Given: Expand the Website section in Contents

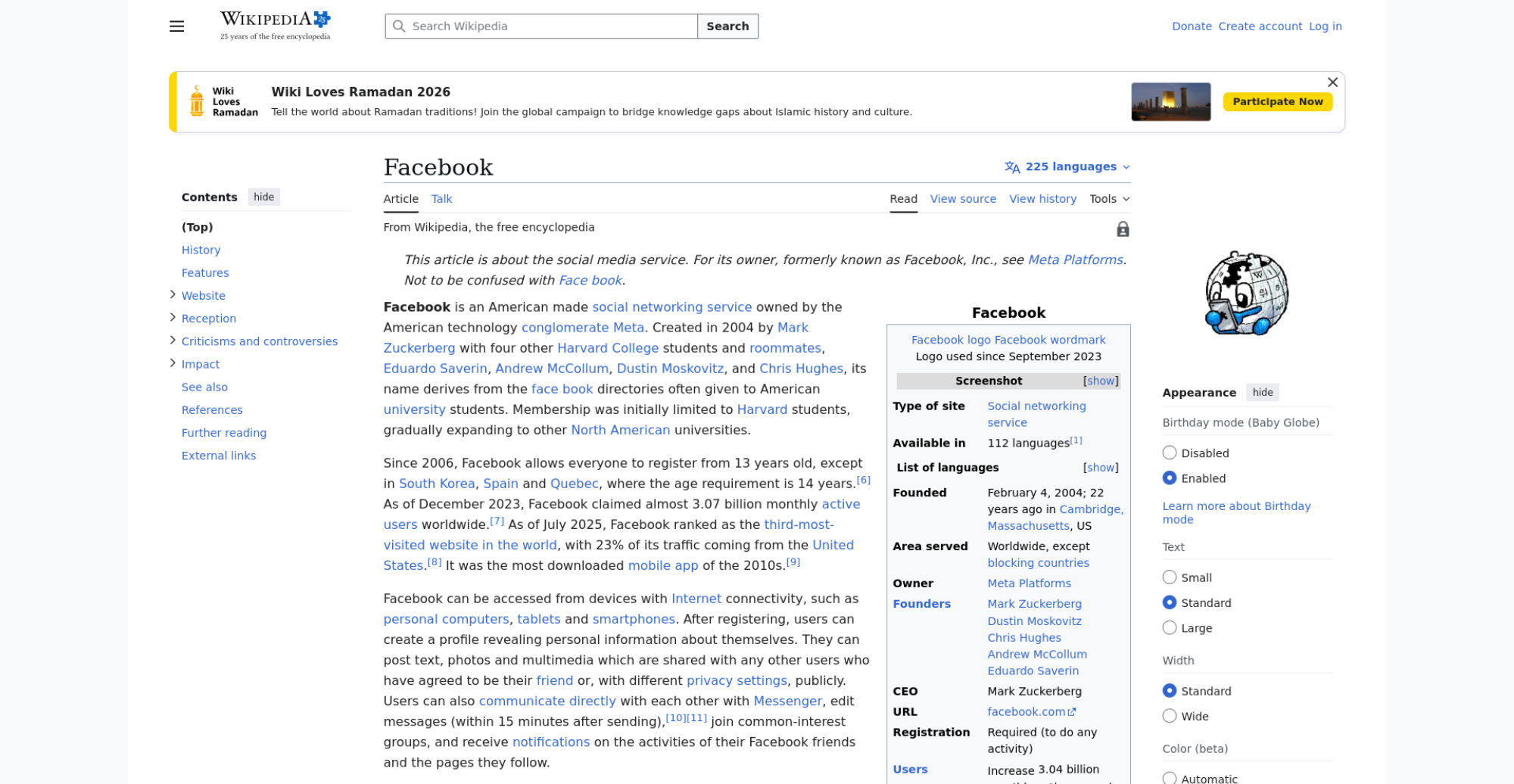Looking at the screenshot, I should click(173, 295).
